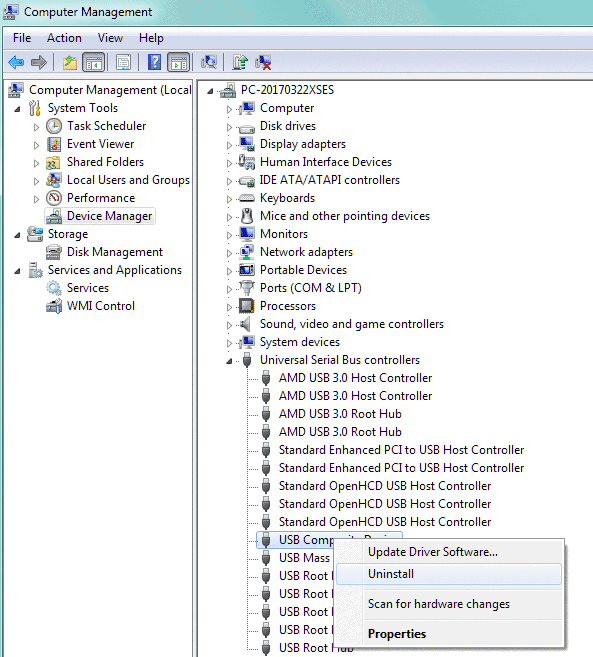Click the Sound, video and game controllers speaker icon

tap(246, 324)
